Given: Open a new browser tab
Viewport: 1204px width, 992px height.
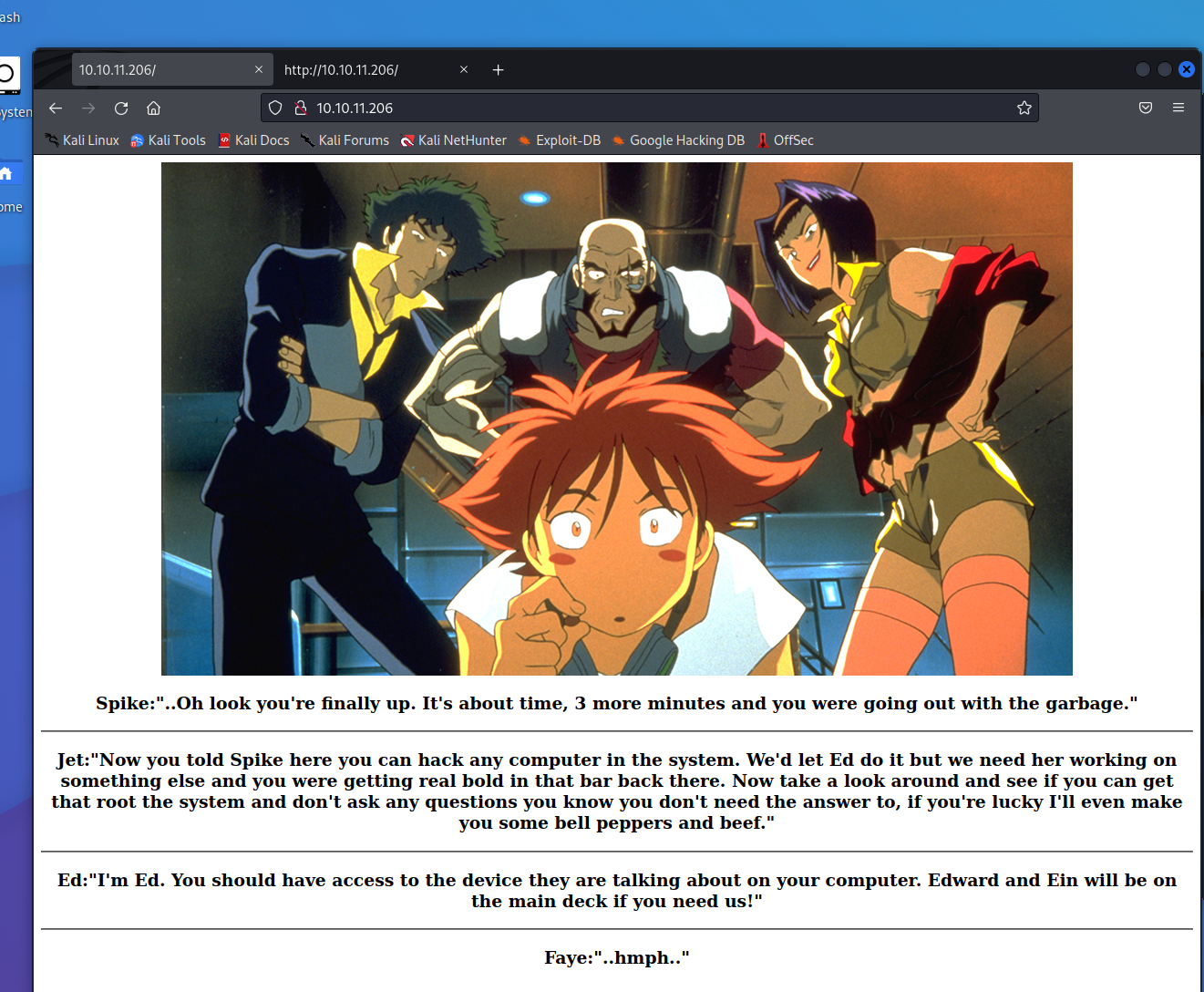Looking at the screenshot, I should [498, 69].
